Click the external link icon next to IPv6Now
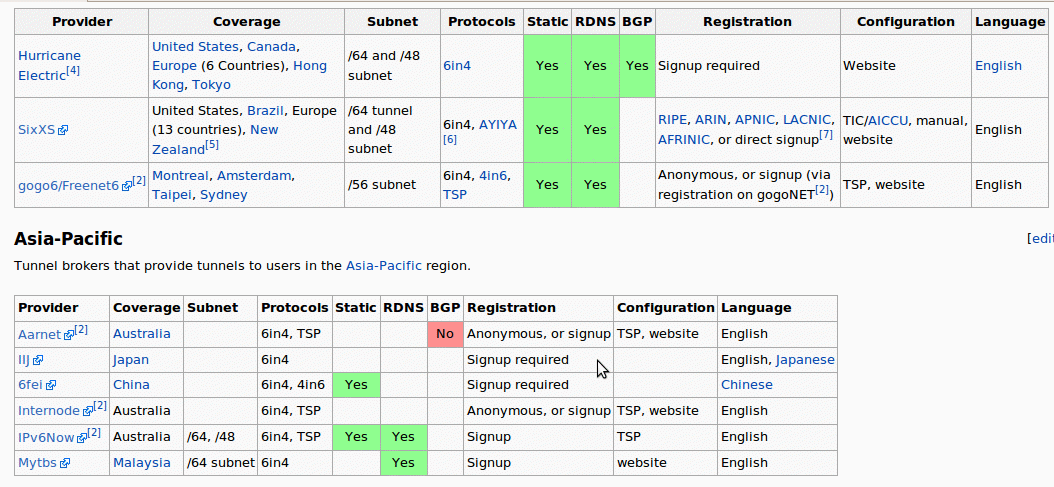This screenshot has height=487, width=1054. 82,438
